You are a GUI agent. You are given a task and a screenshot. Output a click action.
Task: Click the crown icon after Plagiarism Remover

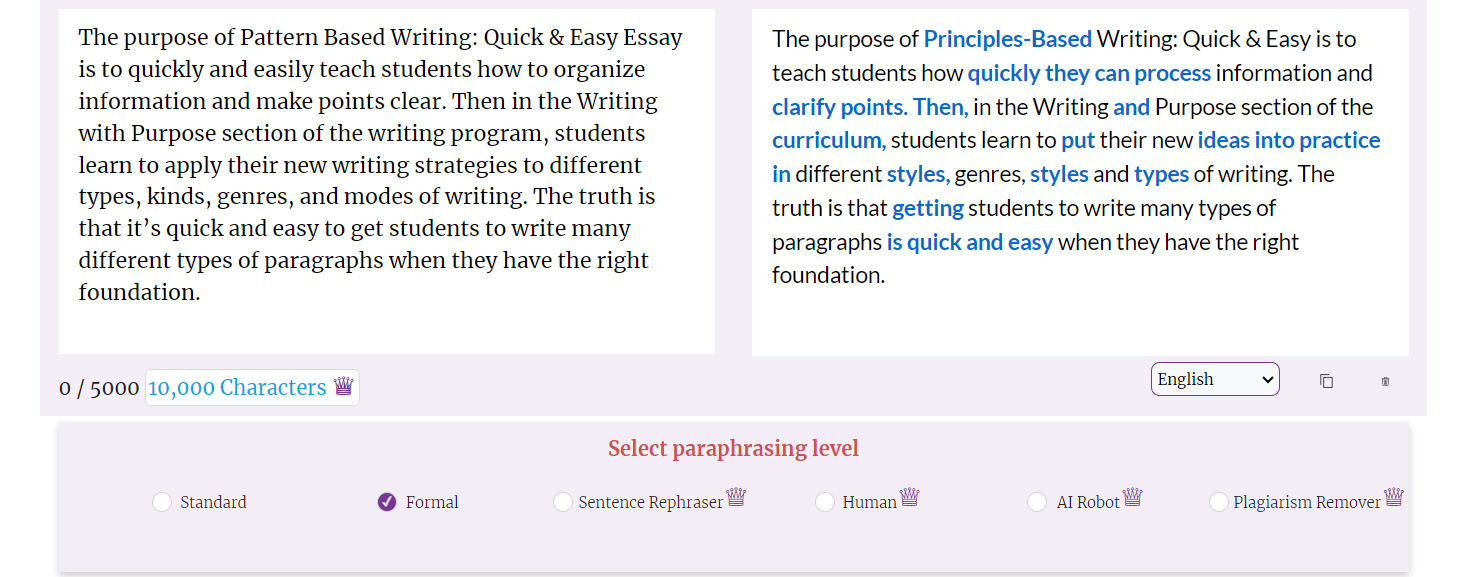pos(1393,497)
